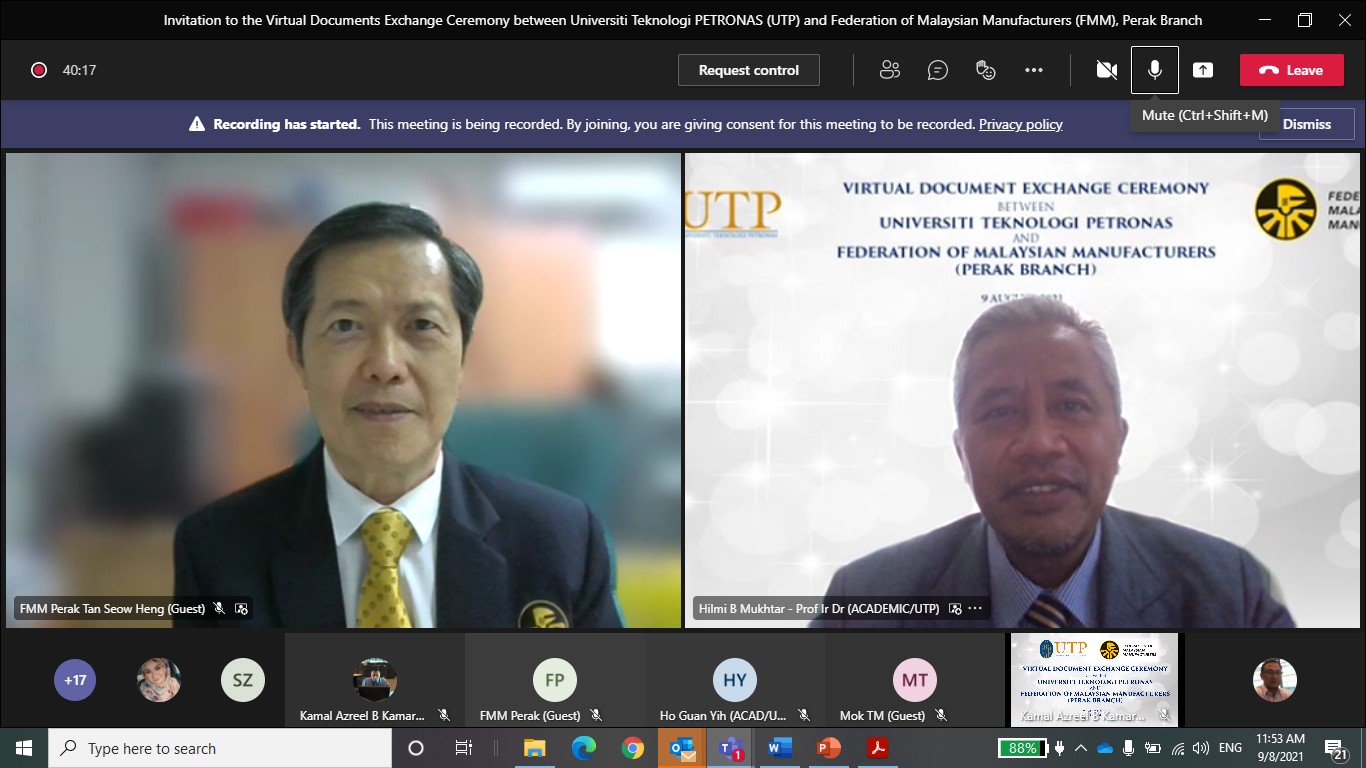Click muted mic on Kamal Azreel avatar tile
The image size is (1366, 768).
(x=444, y=715)
